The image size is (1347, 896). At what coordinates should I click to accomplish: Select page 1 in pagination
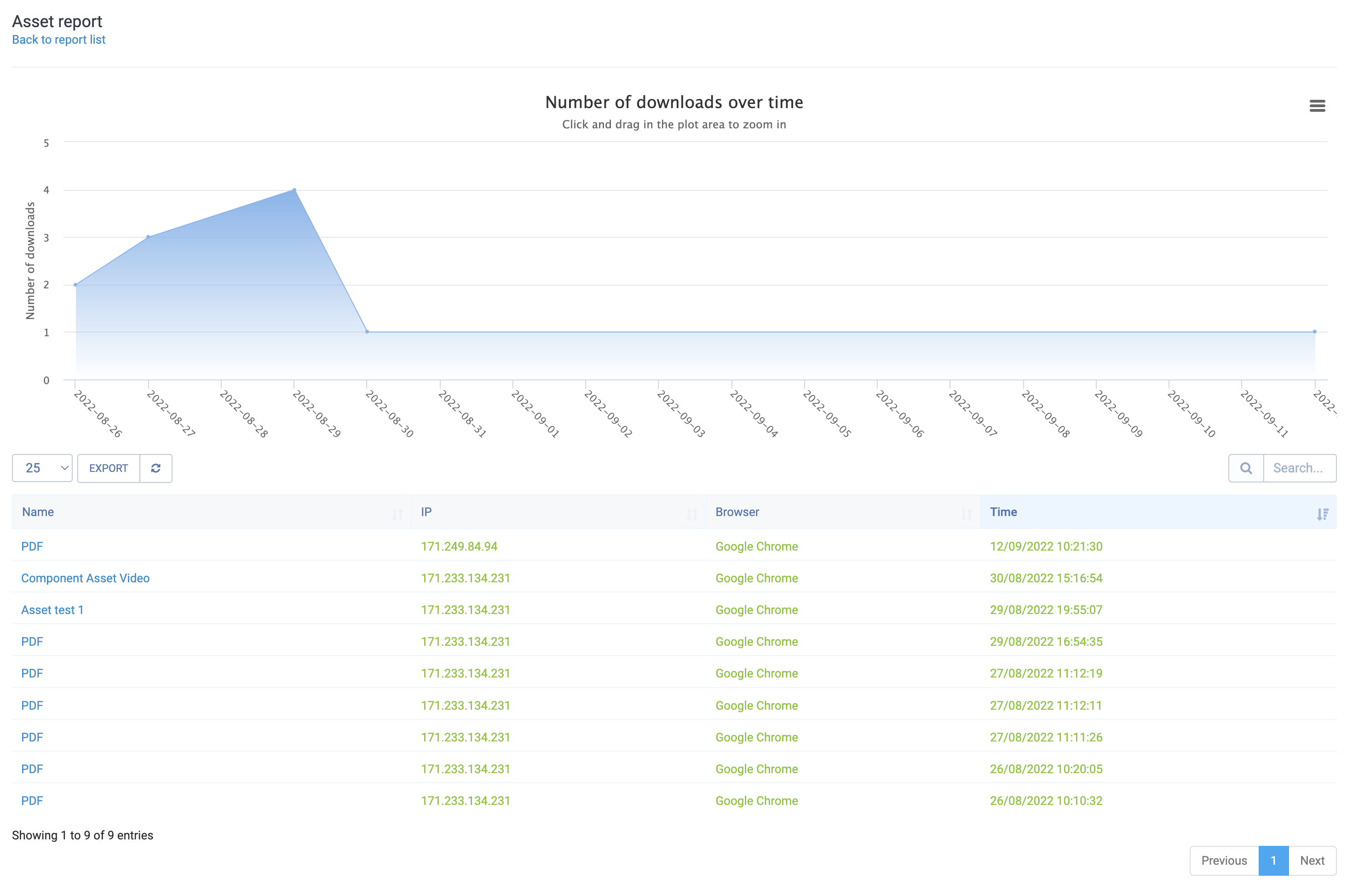(1273, 860)
